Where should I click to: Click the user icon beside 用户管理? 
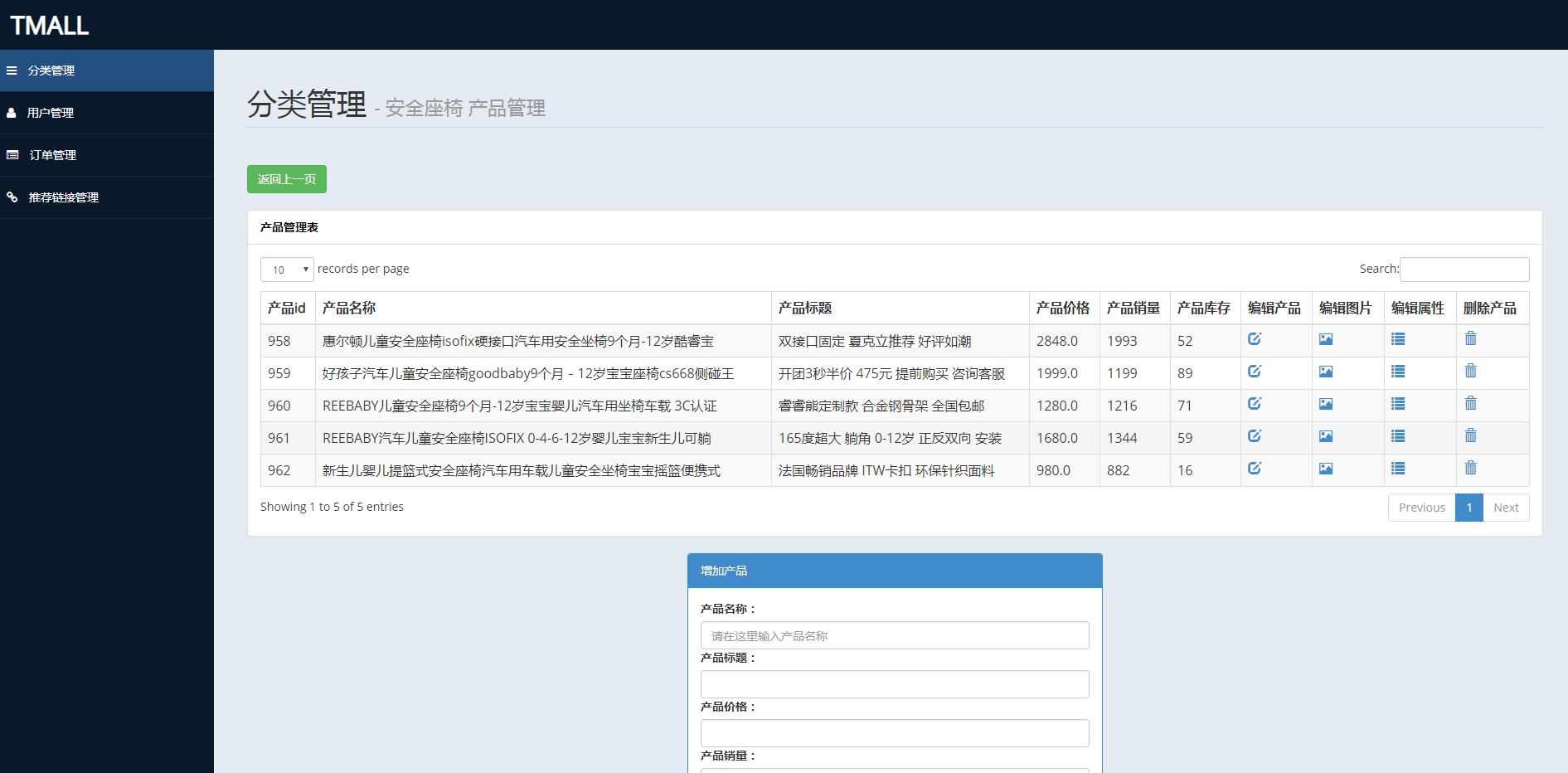[12, 113]
